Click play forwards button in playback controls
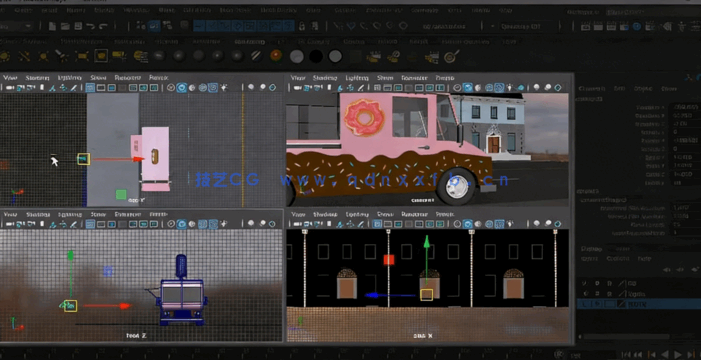701x360 pixels. (x=678, y=354)
